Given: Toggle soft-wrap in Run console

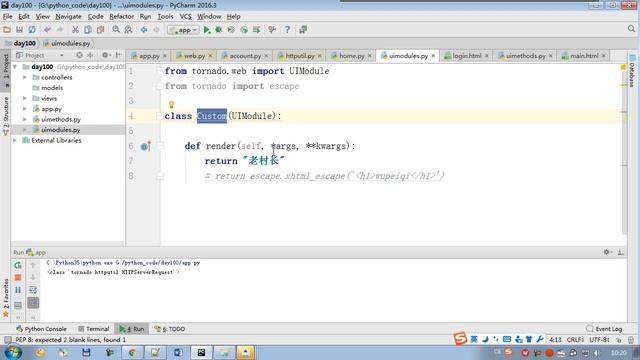Looking at the screenshot, I should [33, 290].
